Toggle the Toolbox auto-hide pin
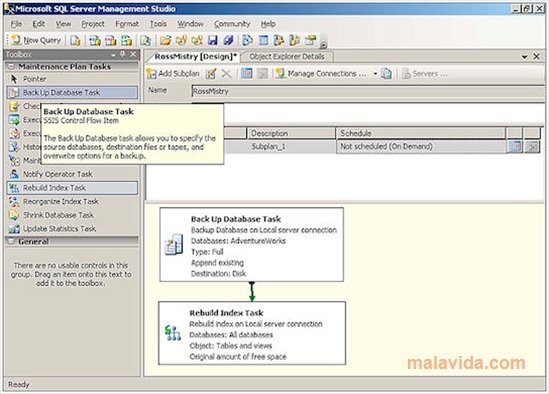The width and height of the screenshot is (549, 394). [x=123, y=54]
